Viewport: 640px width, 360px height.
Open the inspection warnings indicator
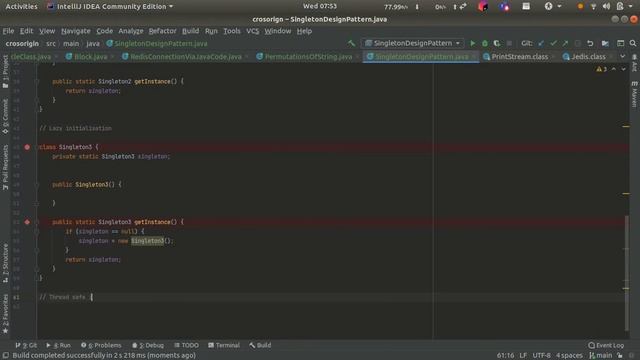(601, 69)
